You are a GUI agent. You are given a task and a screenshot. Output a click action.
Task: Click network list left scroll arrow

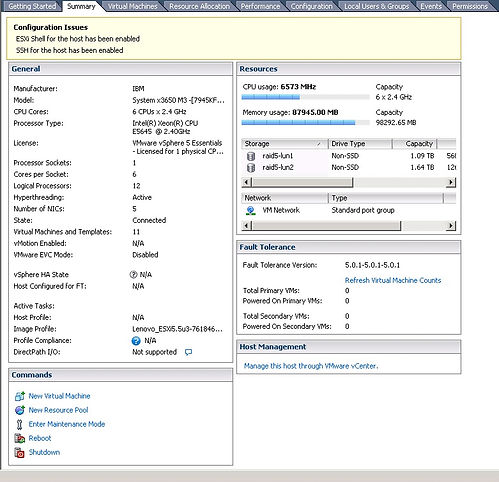[x=247, y=226]
